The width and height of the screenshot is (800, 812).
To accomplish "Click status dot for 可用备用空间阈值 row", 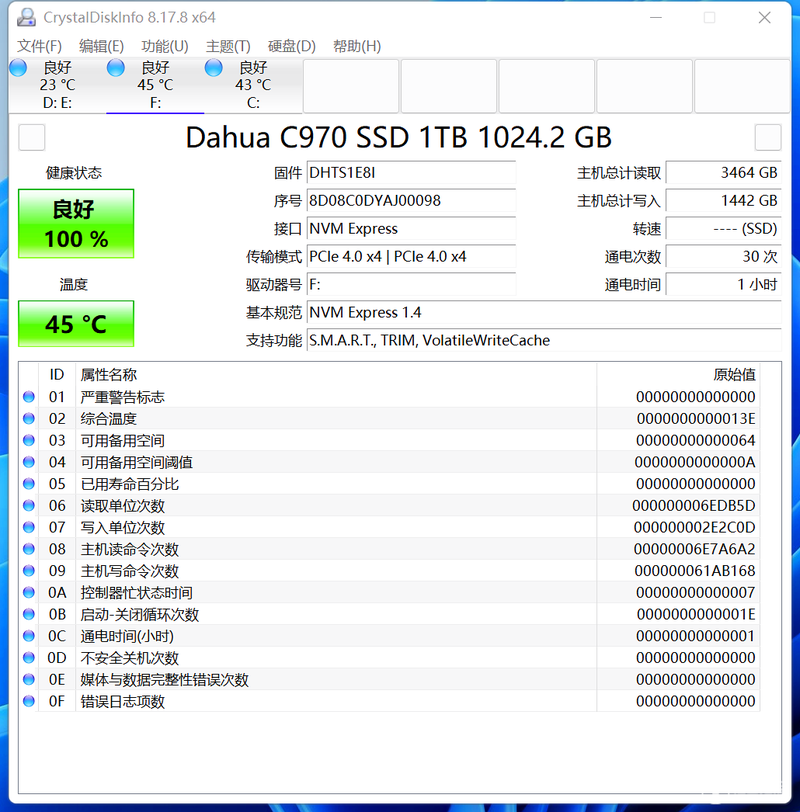I will click(x=29, y=462).
